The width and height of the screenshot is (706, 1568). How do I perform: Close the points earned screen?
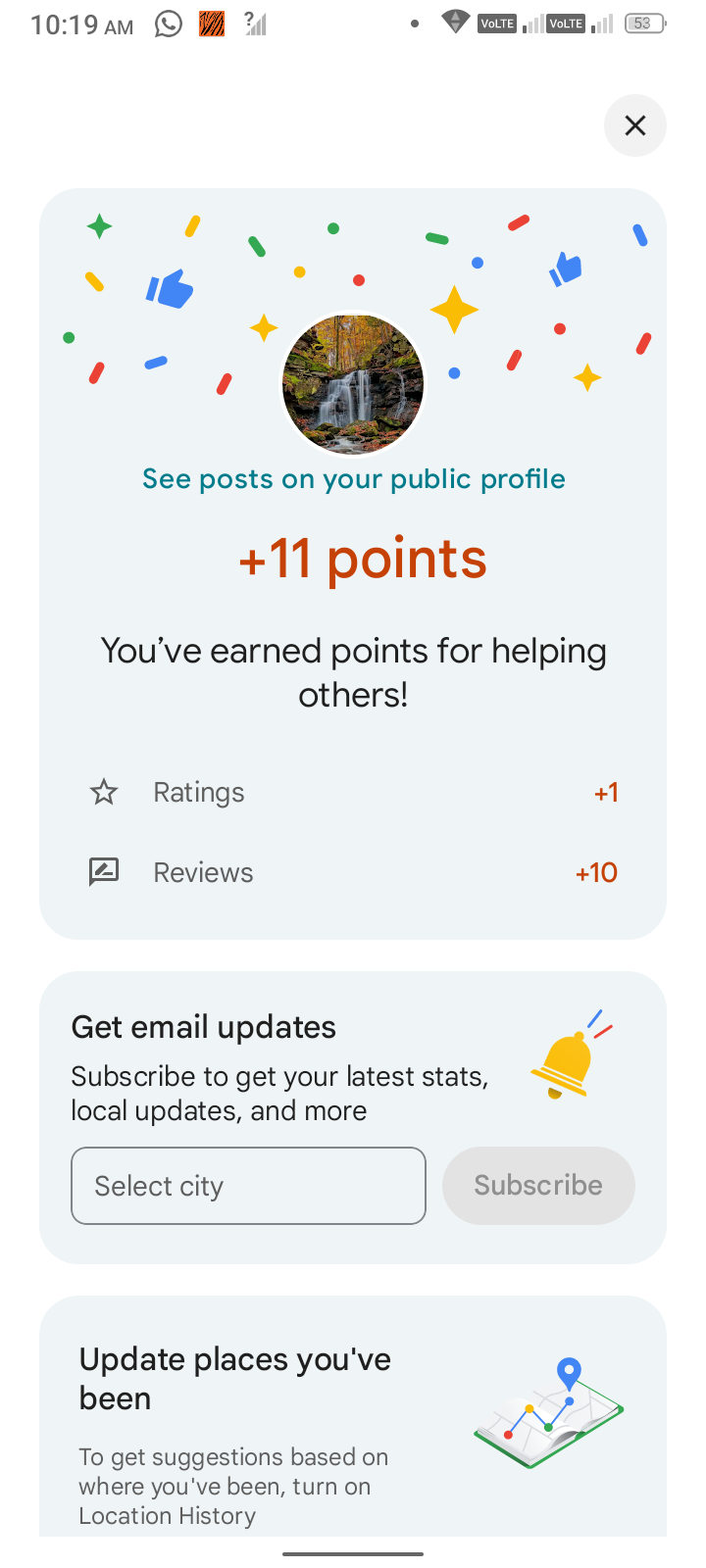635,125
